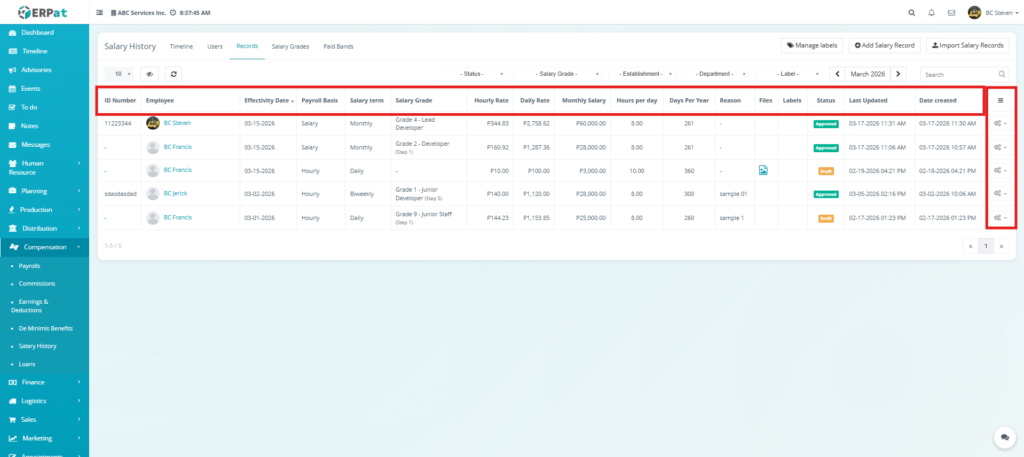This screenshot has width=1024, height=457.
Task: Open BC Jerick employee link
Action: [x=176, y=194]
